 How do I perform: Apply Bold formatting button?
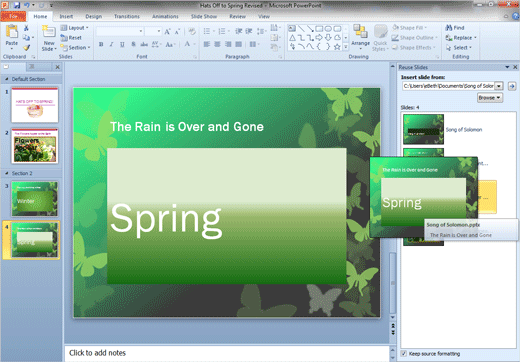[101, 44]
